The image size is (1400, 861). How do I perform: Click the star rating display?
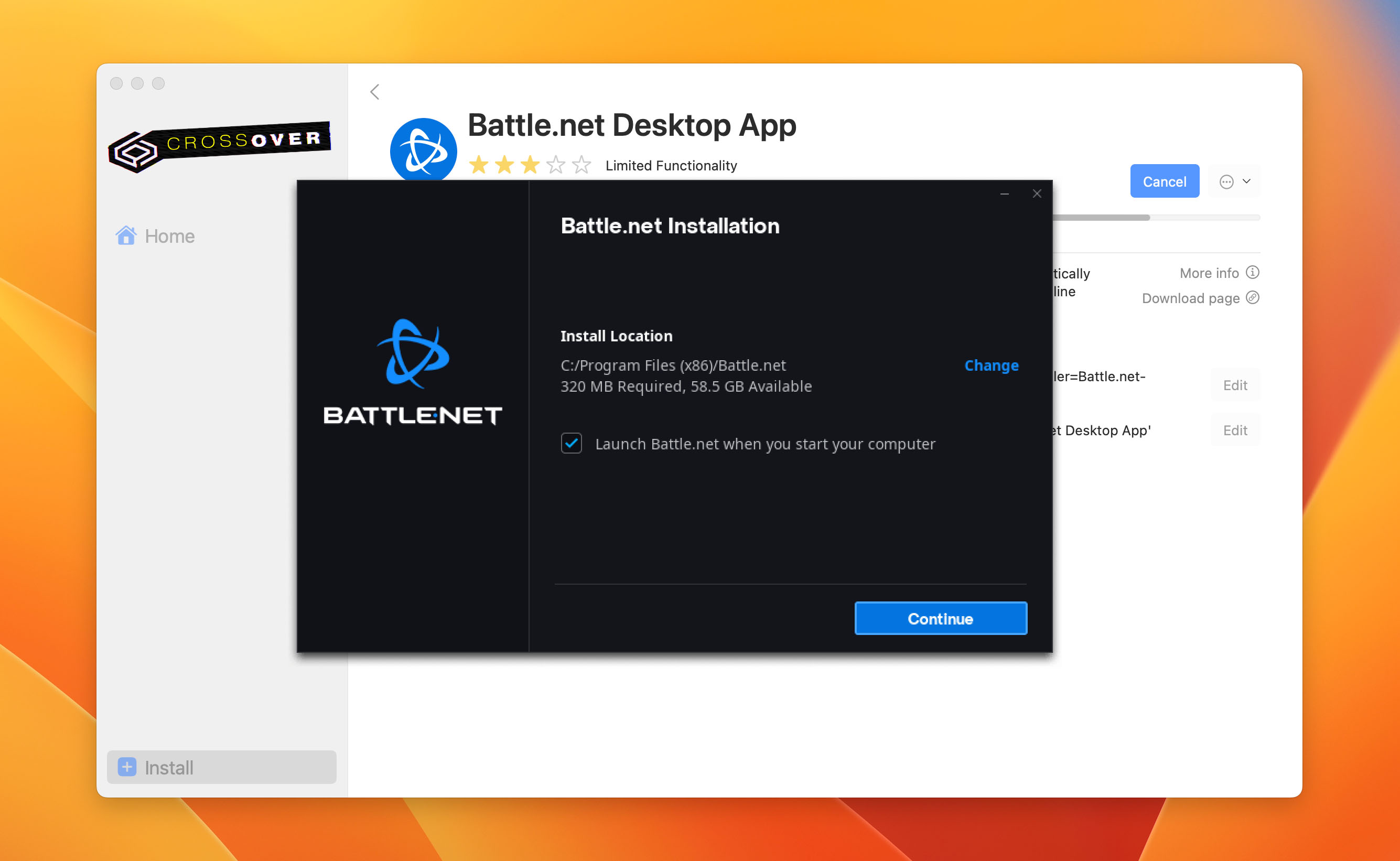coord(531,164)
